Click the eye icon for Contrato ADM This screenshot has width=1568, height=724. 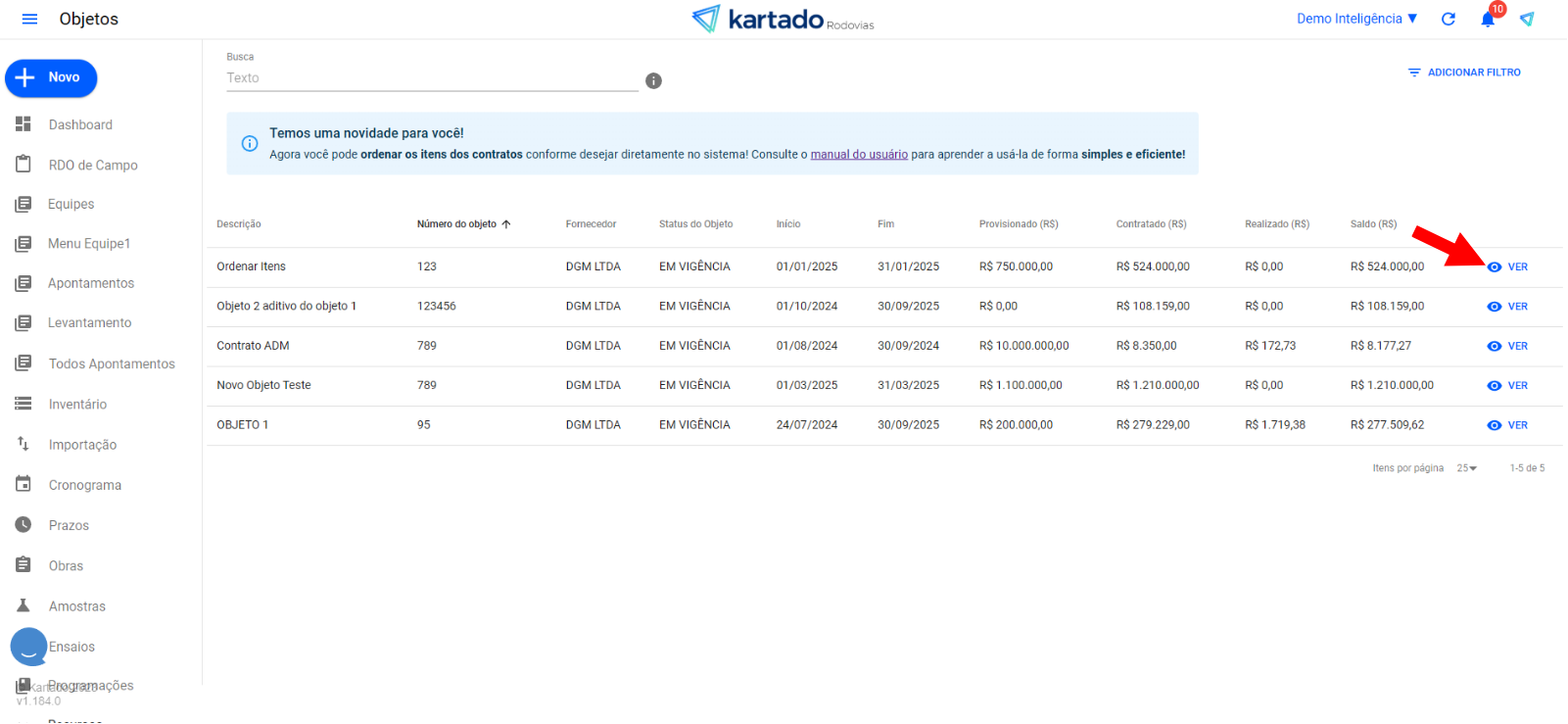coord(1495,346)
